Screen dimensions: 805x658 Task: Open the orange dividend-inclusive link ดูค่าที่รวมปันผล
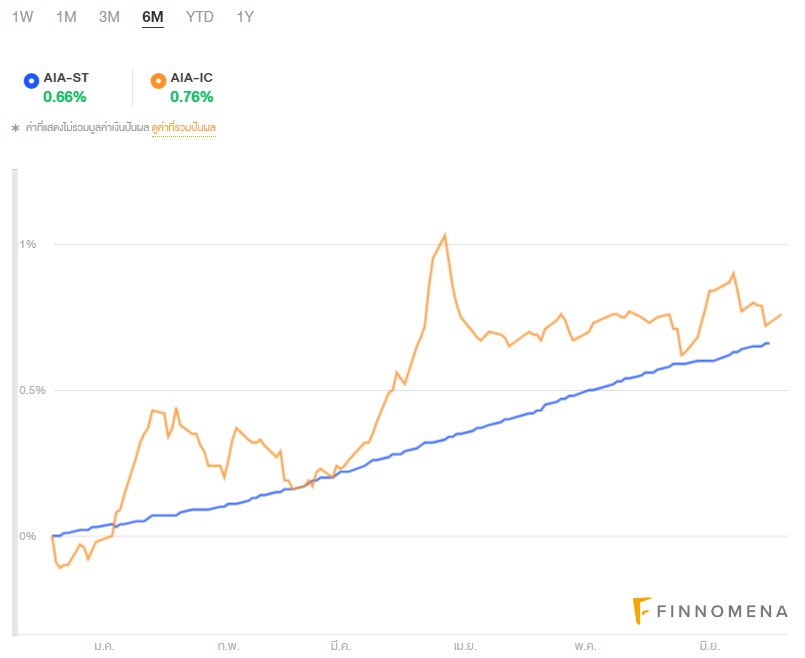click(184, 128)
